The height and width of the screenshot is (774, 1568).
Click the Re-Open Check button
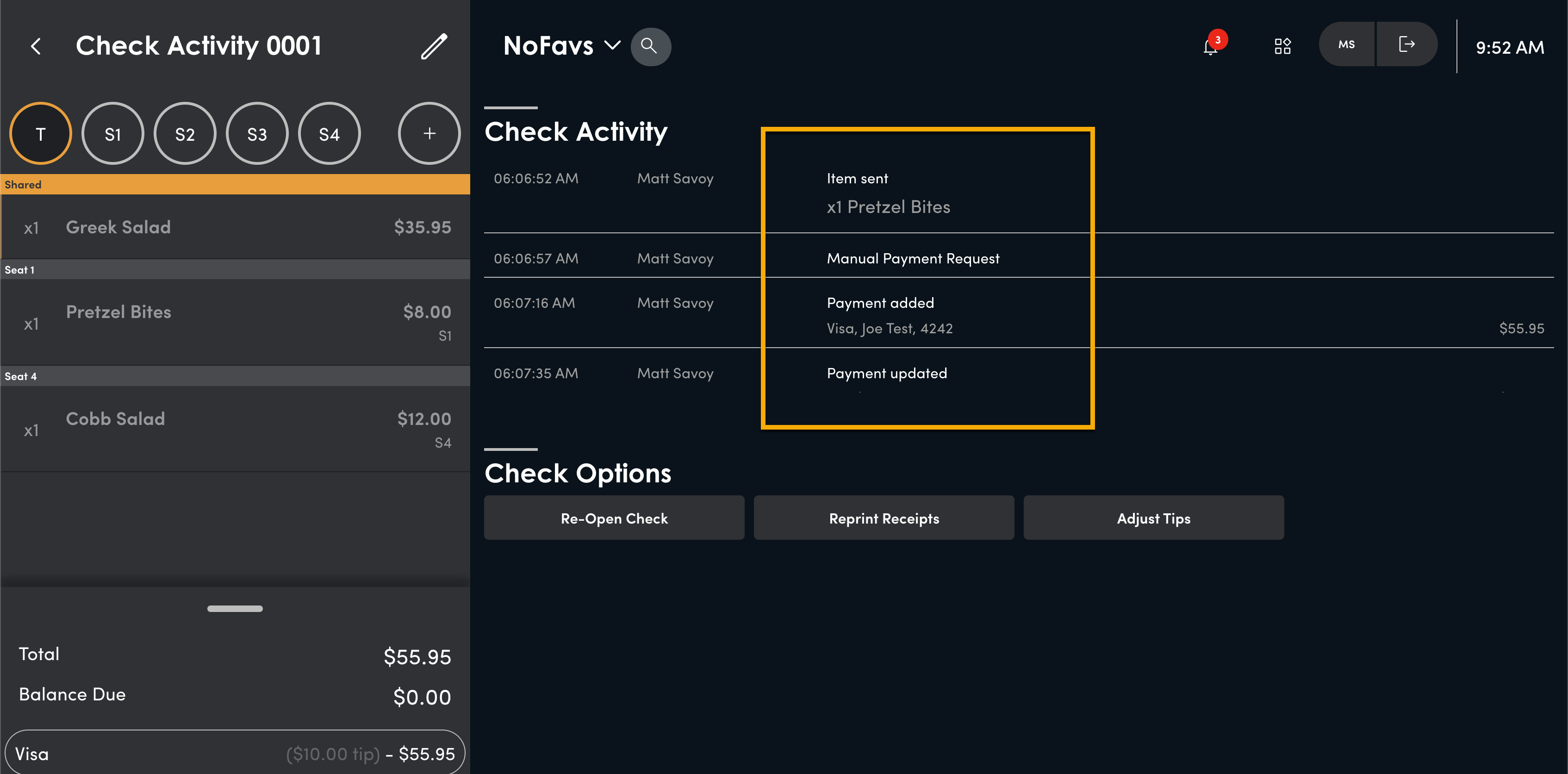click(614, 518)
